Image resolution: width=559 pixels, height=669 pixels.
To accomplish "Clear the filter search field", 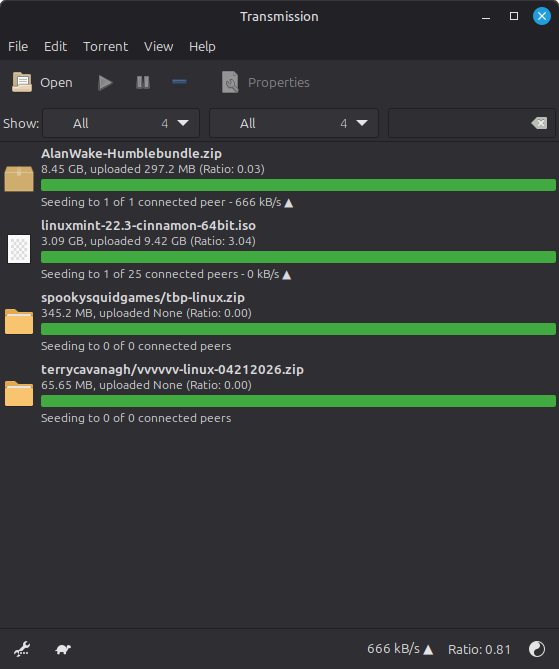I will coord(539,123).
